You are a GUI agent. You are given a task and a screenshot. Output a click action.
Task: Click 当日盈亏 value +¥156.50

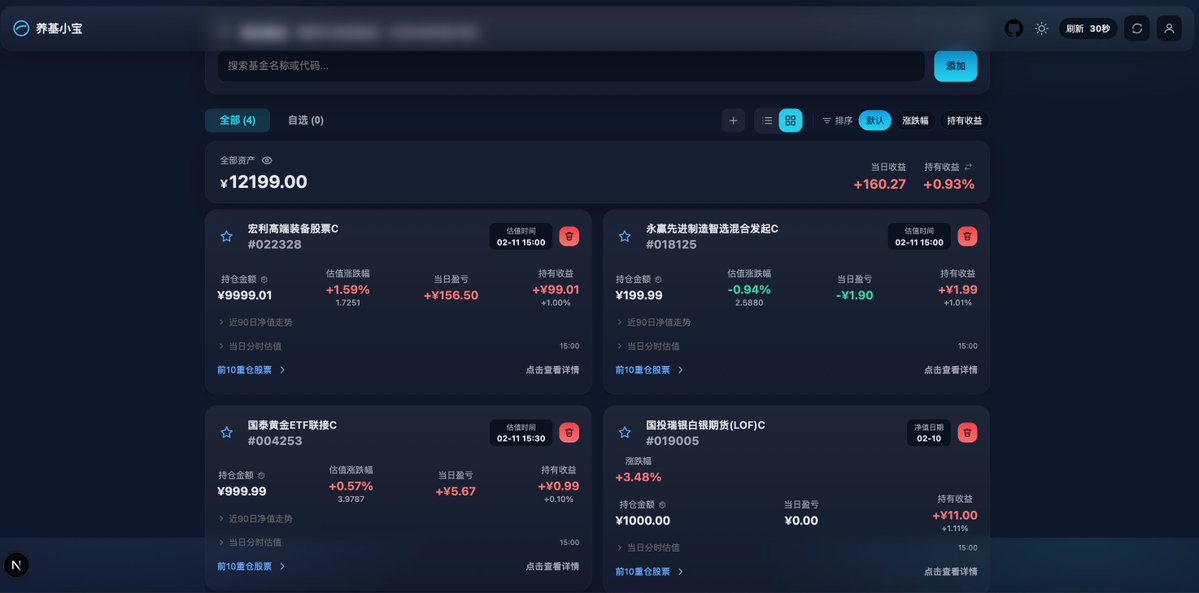[451, 295]
